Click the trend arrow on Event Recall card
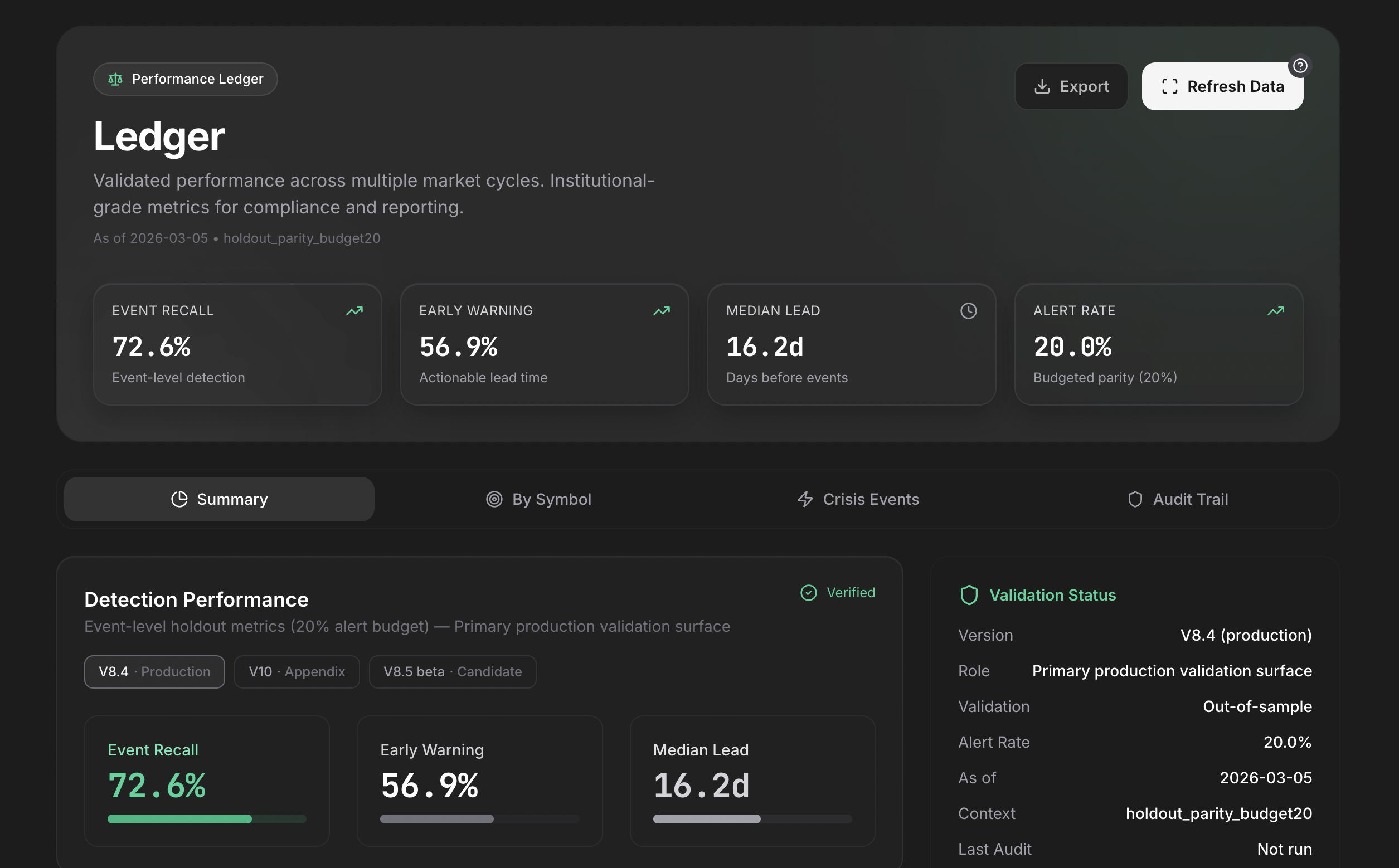The height and width of the screenshot is (868, 1399). [354, 310]
